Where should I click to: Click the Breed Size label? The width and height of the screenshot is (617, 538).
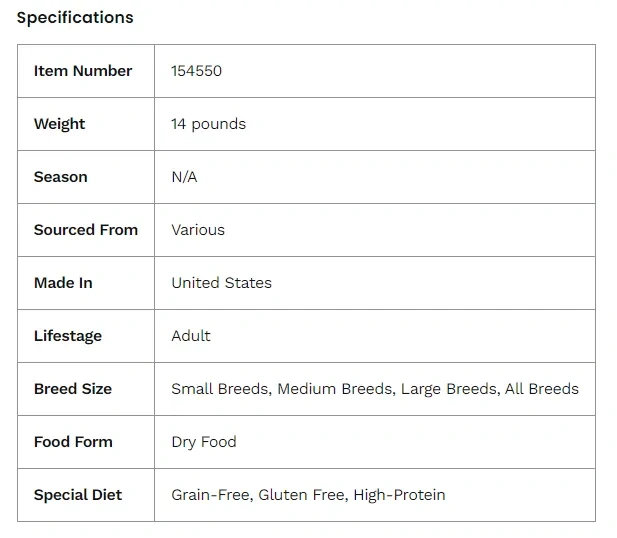click(73, 389)
